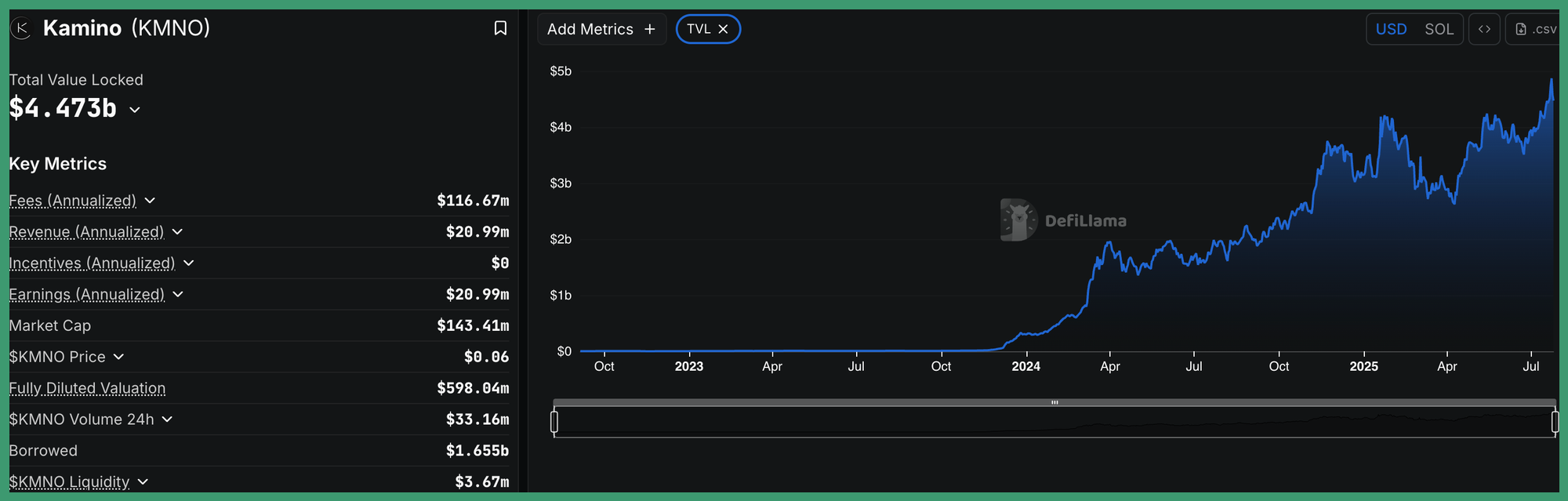This screenshot has height=501, width=1568.
Task: Open the embed code icon
Action: click(x=1484, y=29)
